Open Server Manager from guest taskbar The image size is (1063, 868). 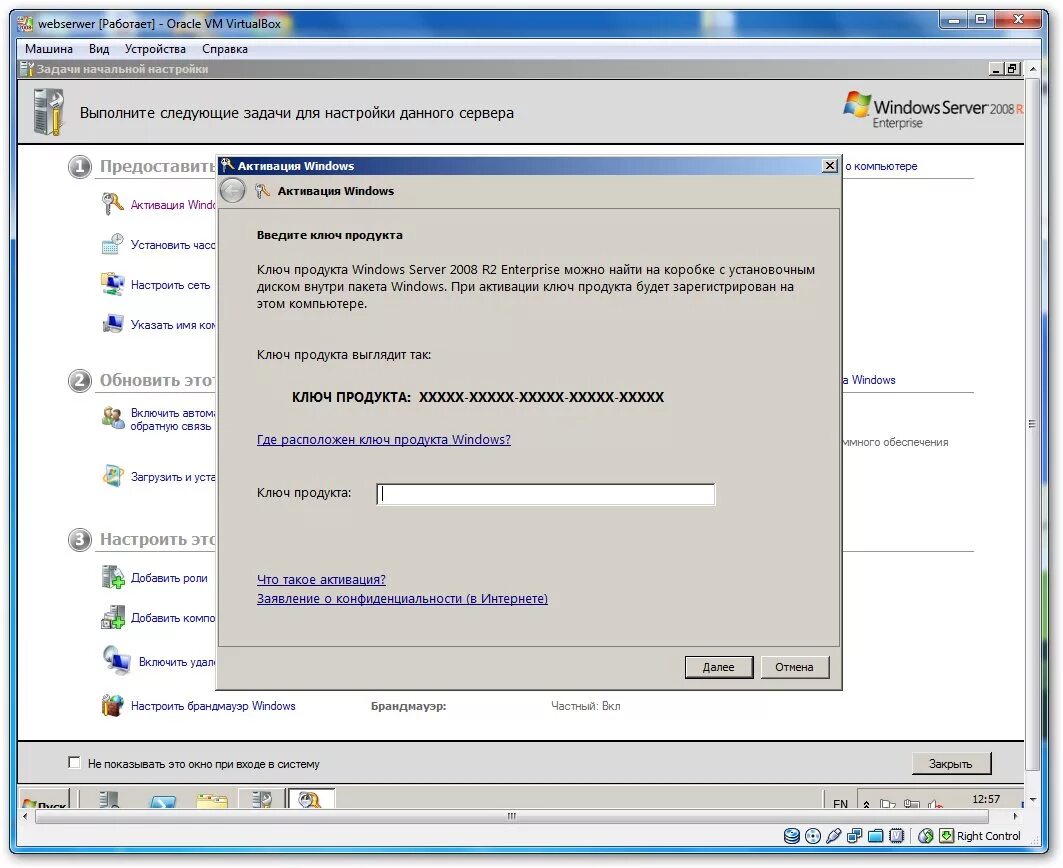(x=108, y=800)
